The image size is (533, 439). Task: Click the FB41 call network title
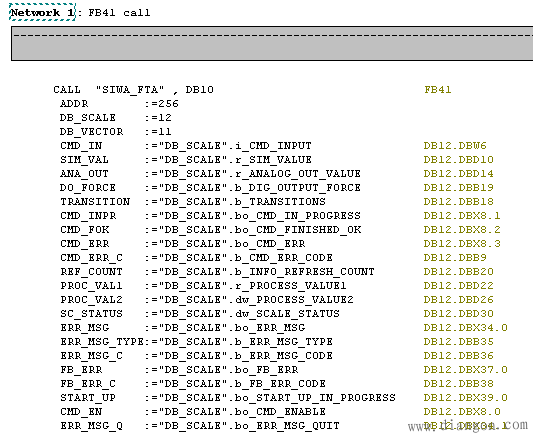click(119, 13)
